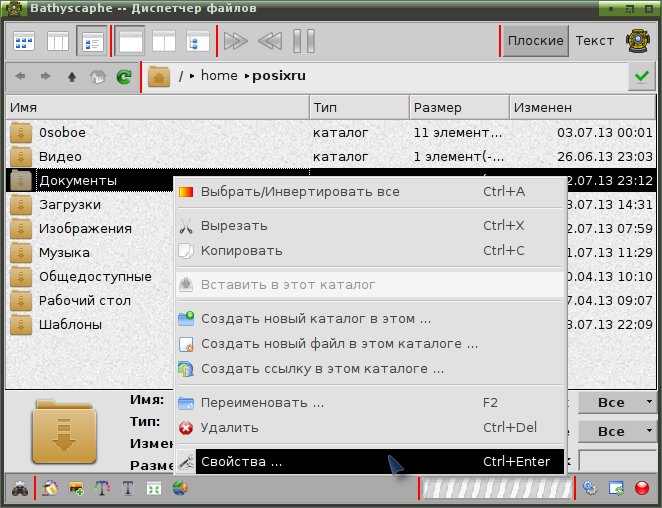Viewport: 662px width, 508px height.
Task: Click the striped progress bar
Action: [496, 489]
